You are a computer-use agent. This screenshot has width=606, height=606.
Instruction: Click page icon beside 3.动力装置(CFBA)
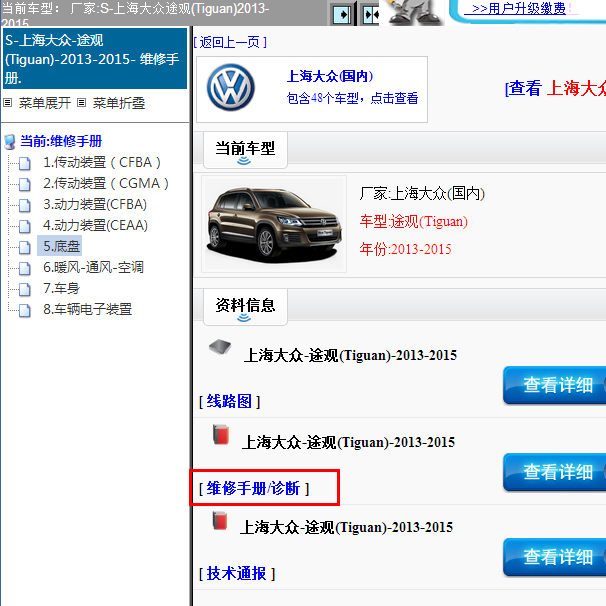tap(25, 205)
